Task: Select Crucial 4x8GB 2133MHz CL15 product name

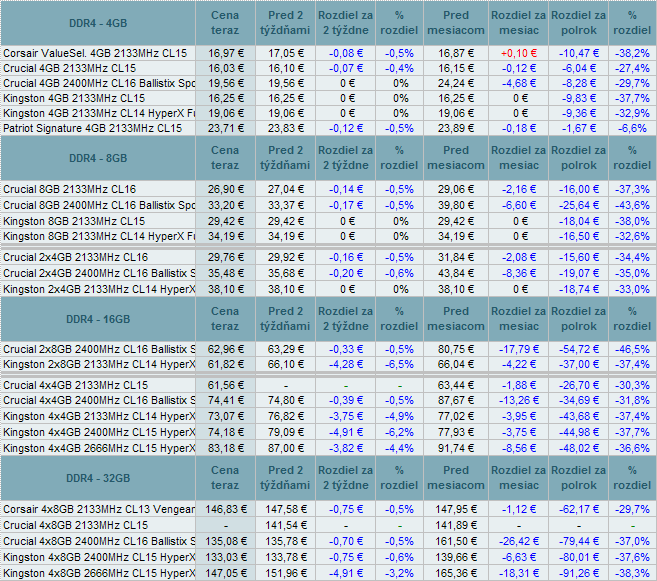Action: point(75,525)
